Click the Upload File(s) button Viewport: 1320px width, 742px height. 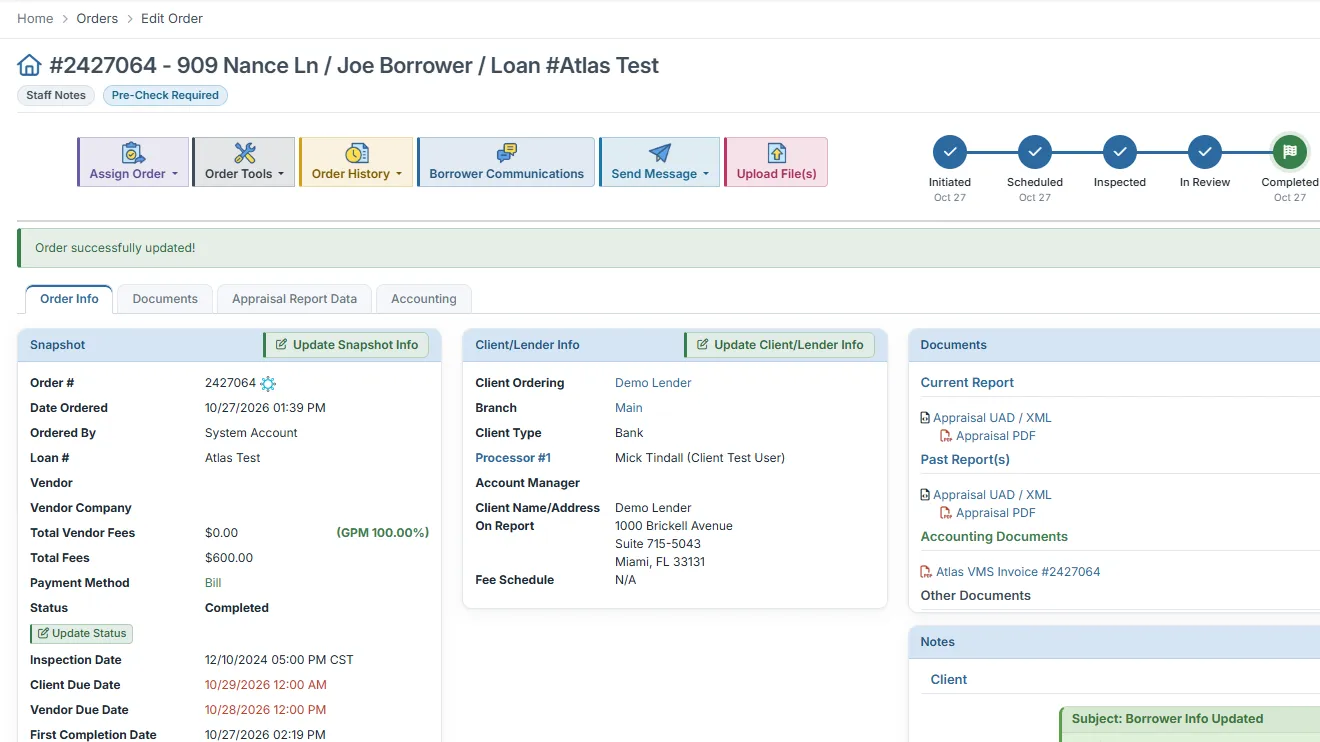776,162
